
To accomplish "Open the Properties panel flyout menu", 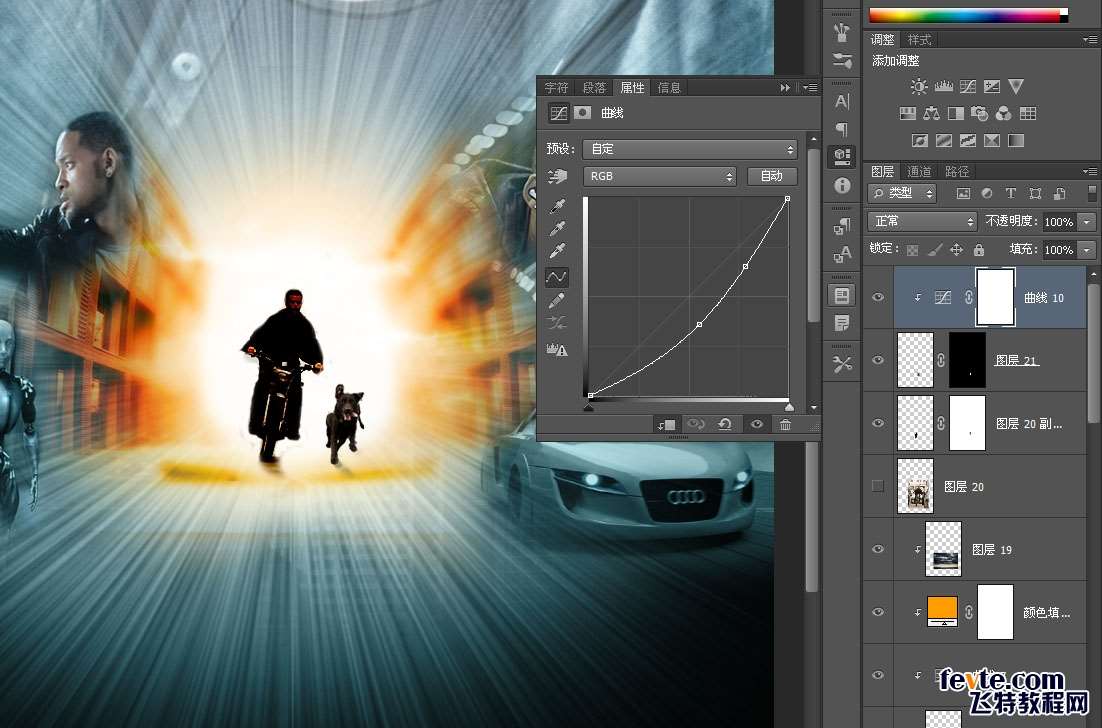I will pyautogui.click(x=810, y=88).
